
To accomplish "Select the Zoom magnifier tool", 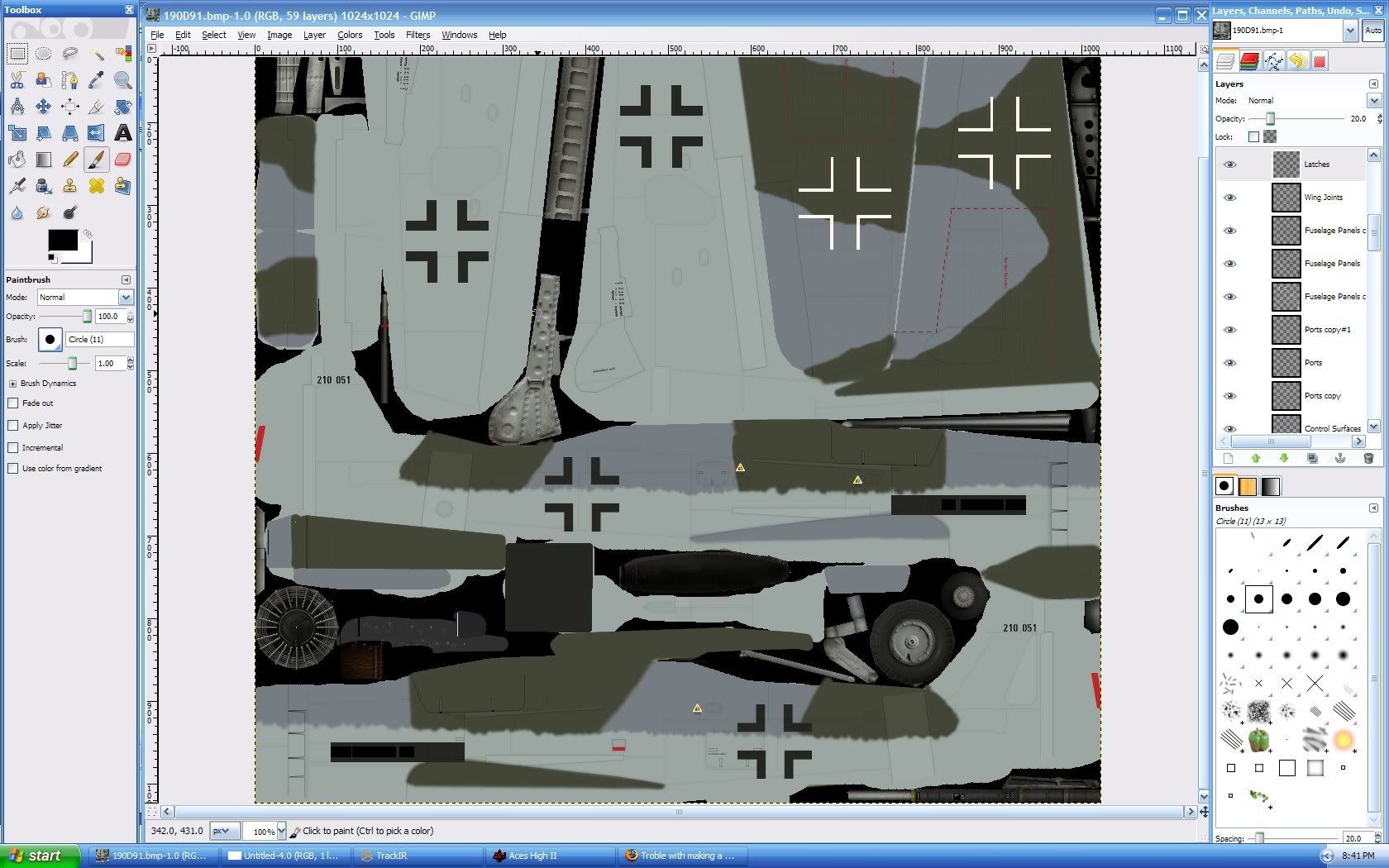I will 123,80.
